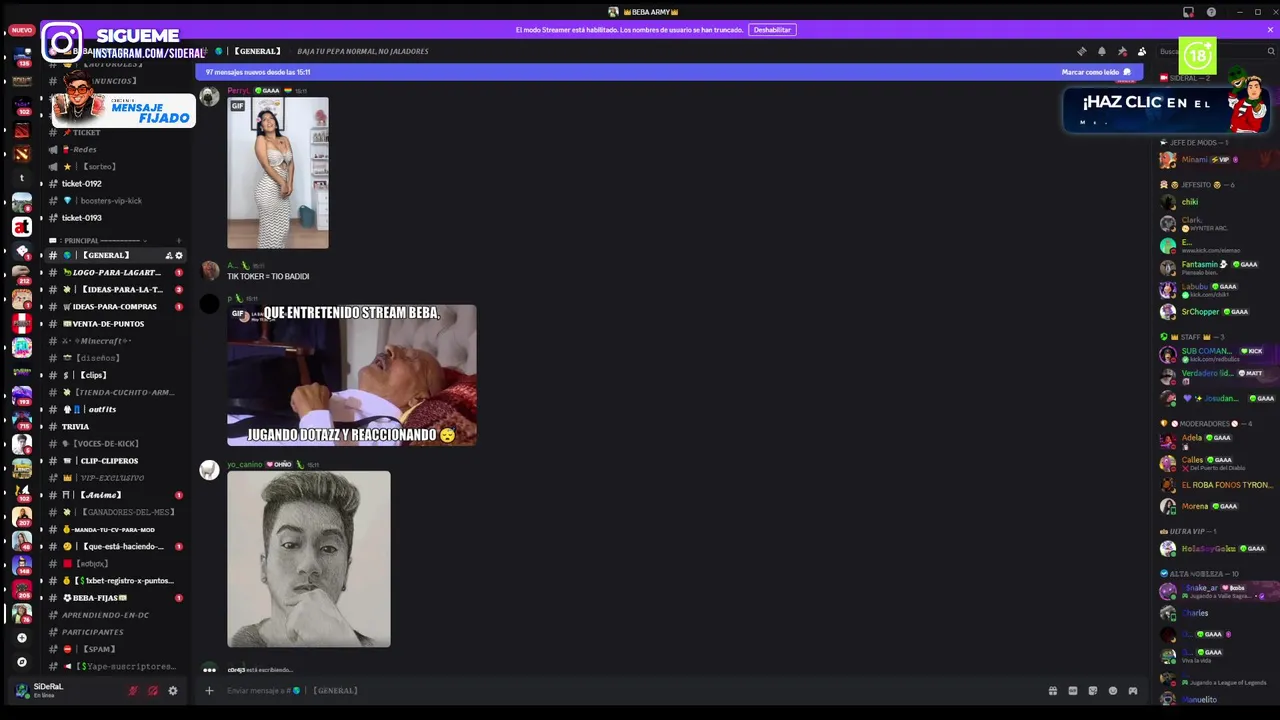Image resolution: width=1280 pixels, height=720 pixels.
Task: Click Deshabilitar to disable Streamer mode
Action: click(x=772, y=30)
